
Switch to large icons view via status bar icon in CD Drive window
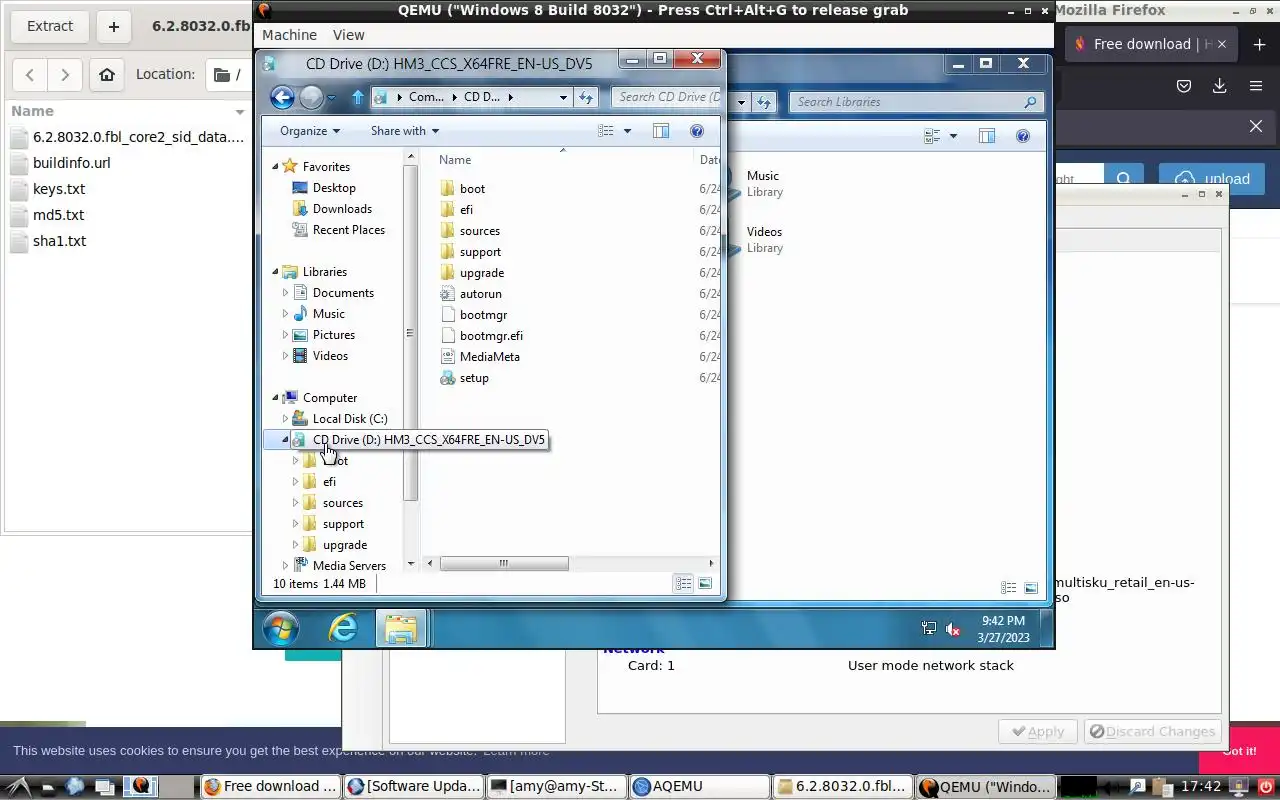click(x=705, y=584)
